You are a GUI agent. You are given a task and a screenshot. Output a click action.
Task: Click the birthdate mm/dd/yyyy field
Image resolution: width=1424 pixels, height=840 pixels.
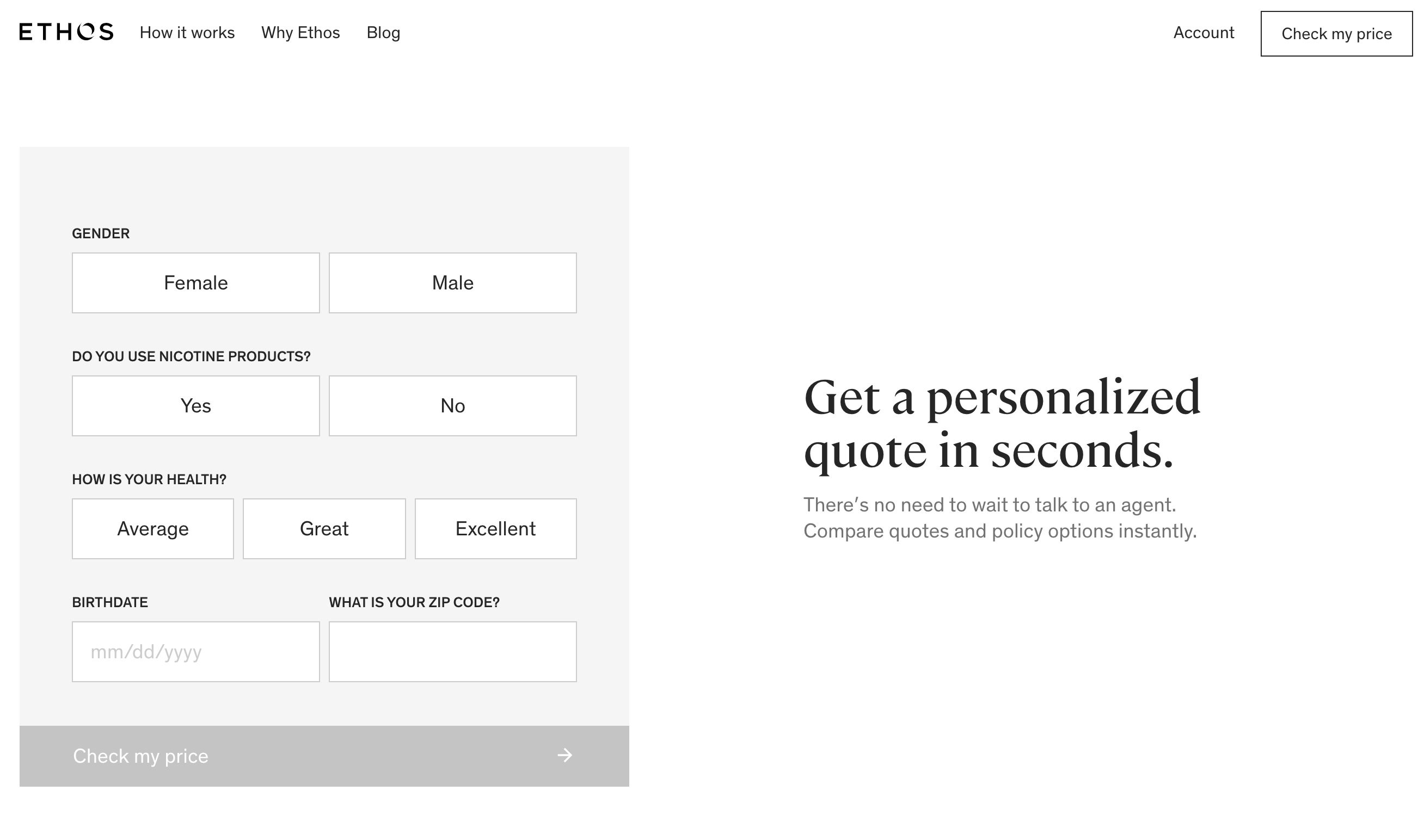pos(195,651)
